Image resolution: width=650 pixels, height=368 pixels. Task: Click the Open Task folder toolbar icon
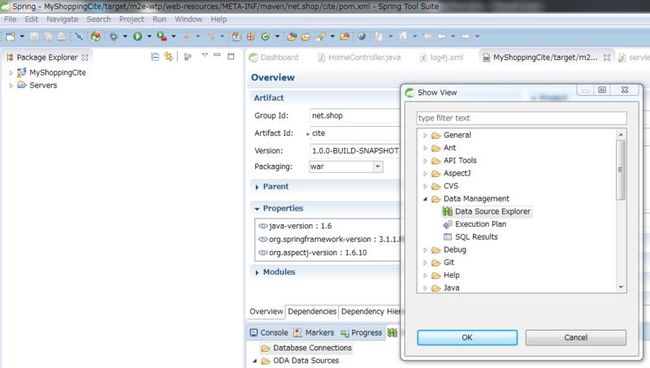click(x=306, y=36)
